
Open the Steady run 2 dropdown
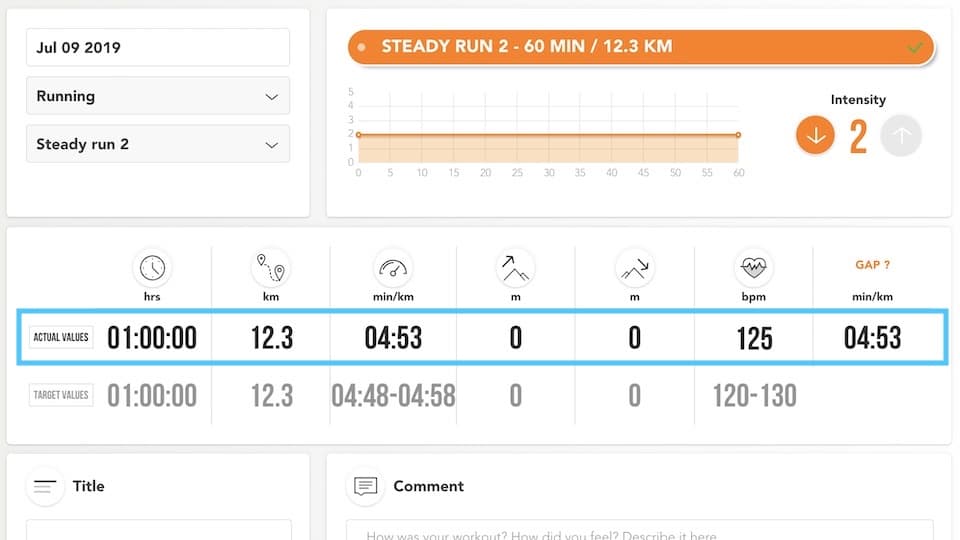[158, 144]
